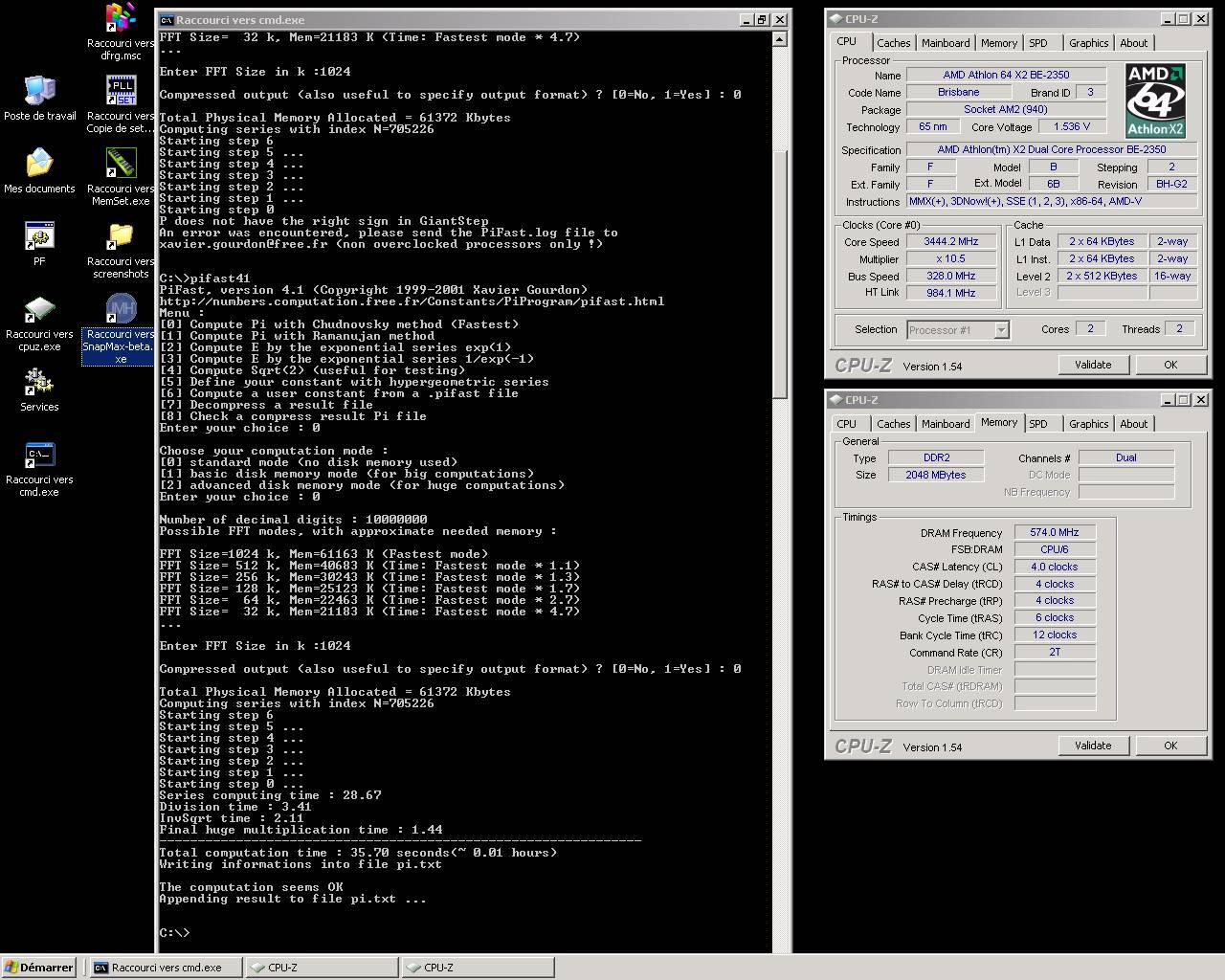
Task: Click the FSB:DRAM CPU/6 value
Action: [1055, 550]
